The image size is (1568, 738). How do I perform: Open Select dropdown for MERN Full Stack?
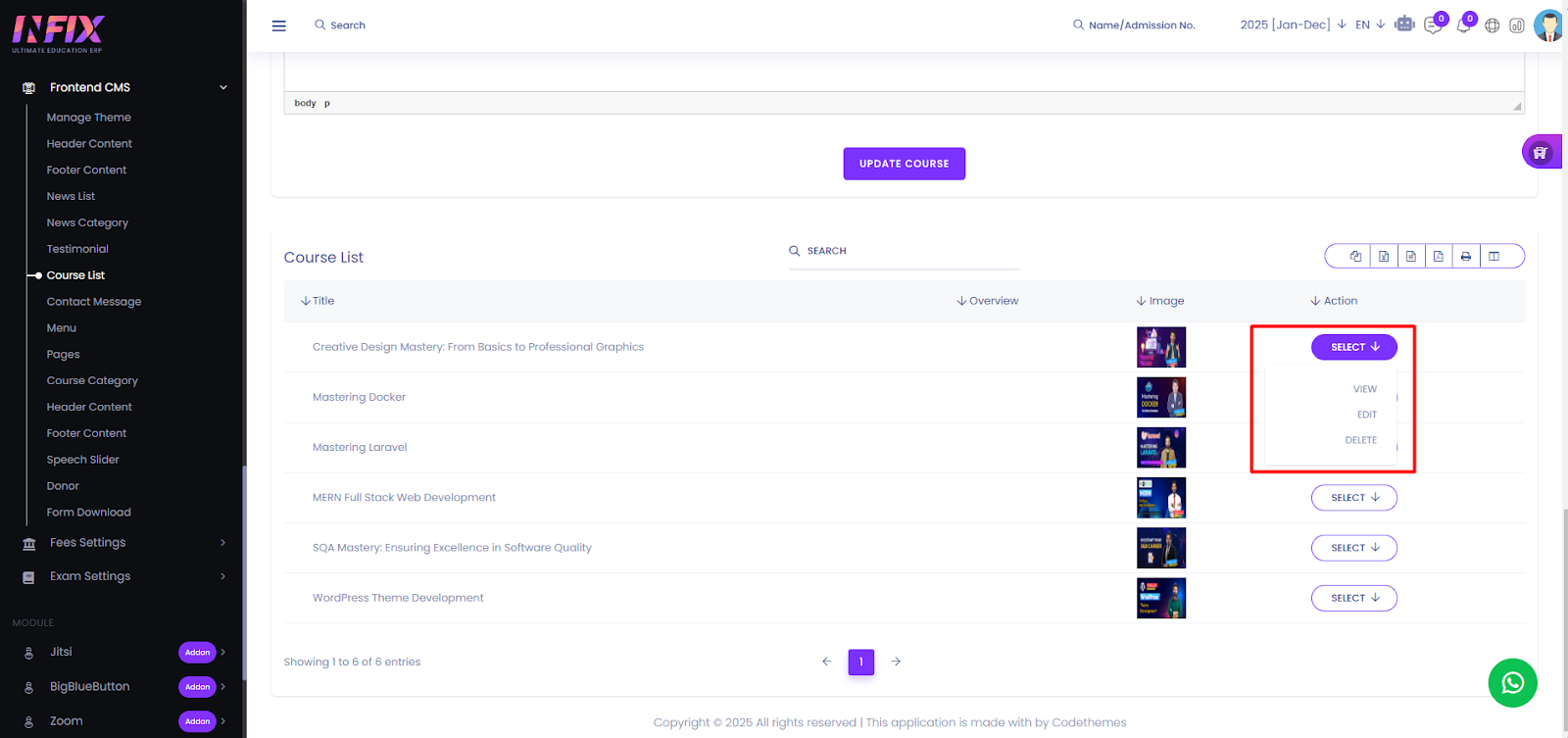1354,498
